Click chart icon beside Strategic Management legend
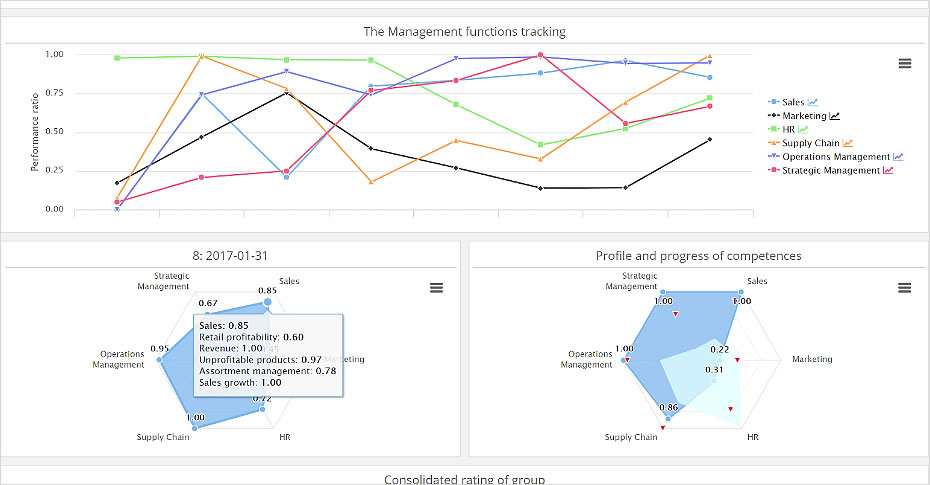 pyautogui.click(x=888, y=171)
